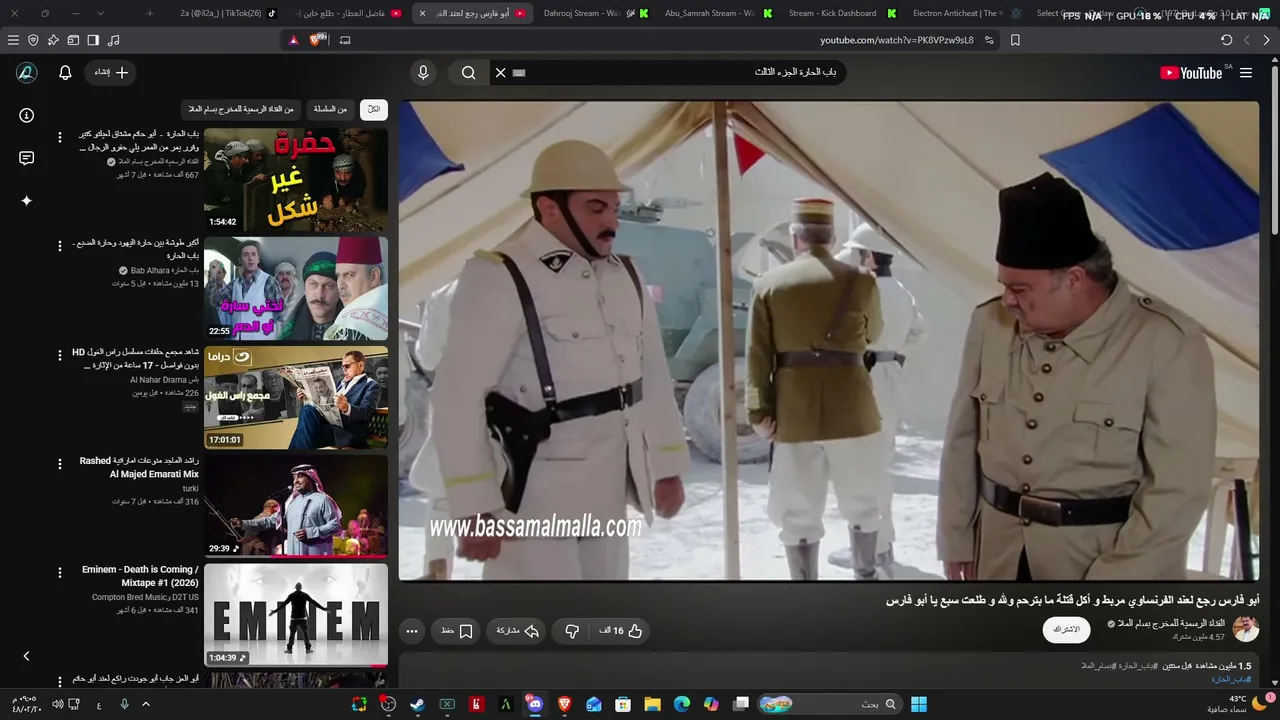Open site settings icon in address bar
Screen dimensions: 1280x720
click(x=989, y=40)
